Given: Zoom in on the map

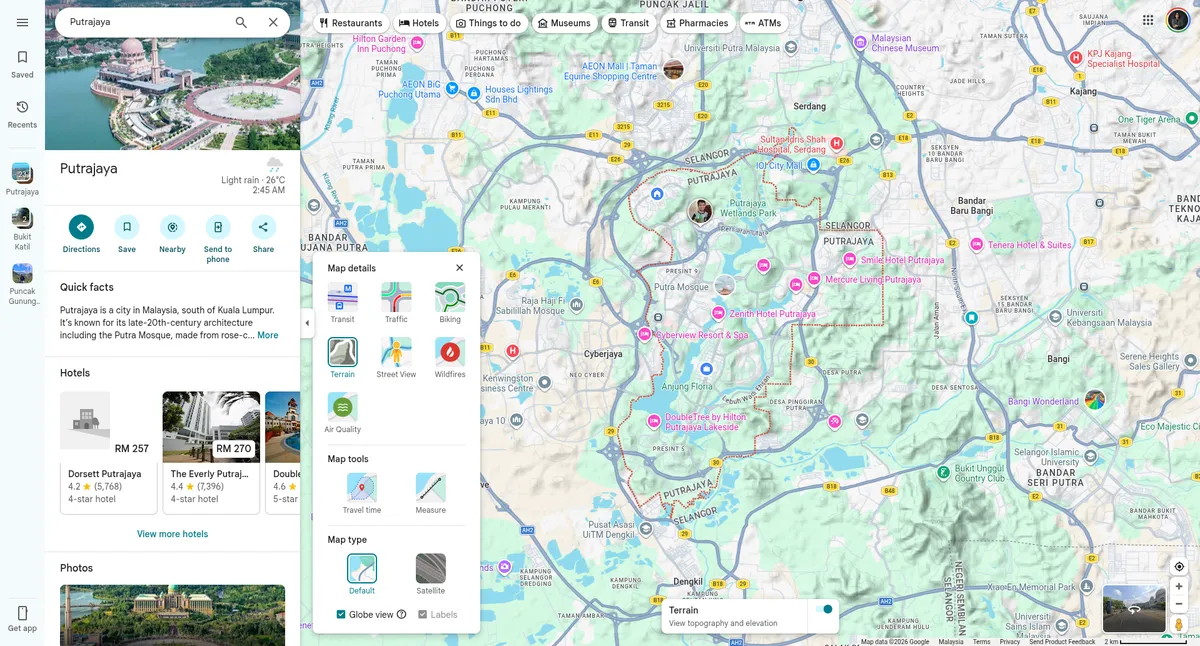Looking at the screenshot, I should click(1179, 586).
